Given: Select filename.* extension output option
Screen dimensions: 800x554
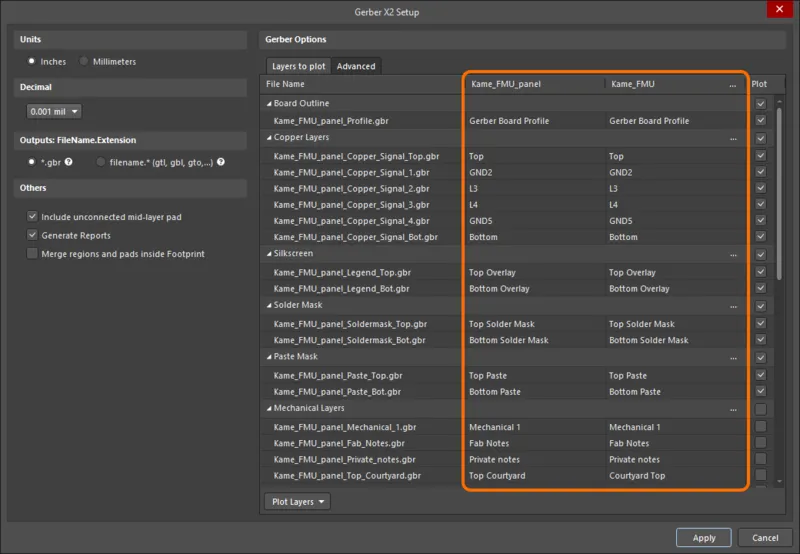Looking at the screenshot, I should coord(100,162).
